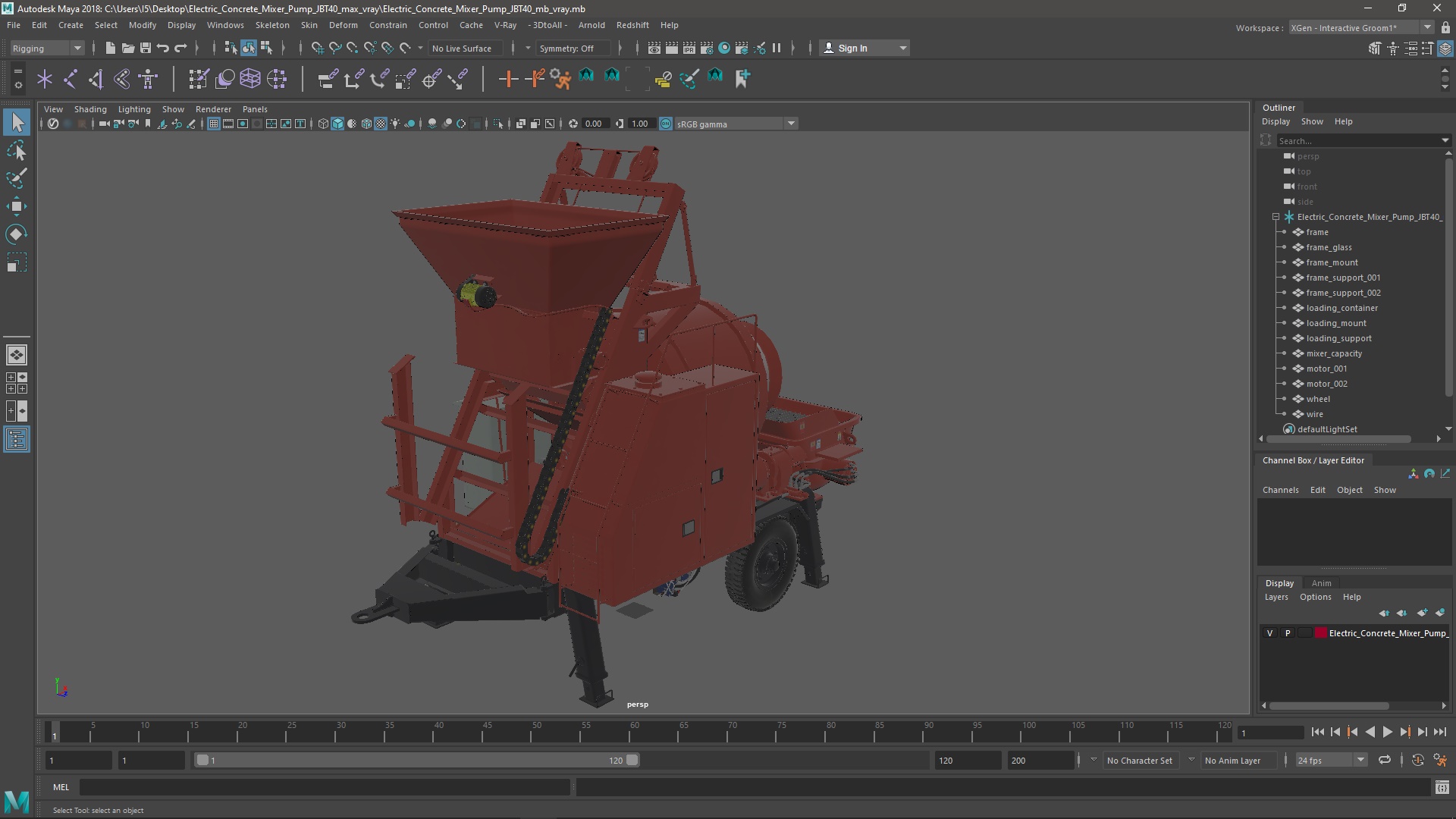The height and width of the screenshot is (819, 1456).
Task: Toggle loop playback mode
Action: coord(1385,760)
